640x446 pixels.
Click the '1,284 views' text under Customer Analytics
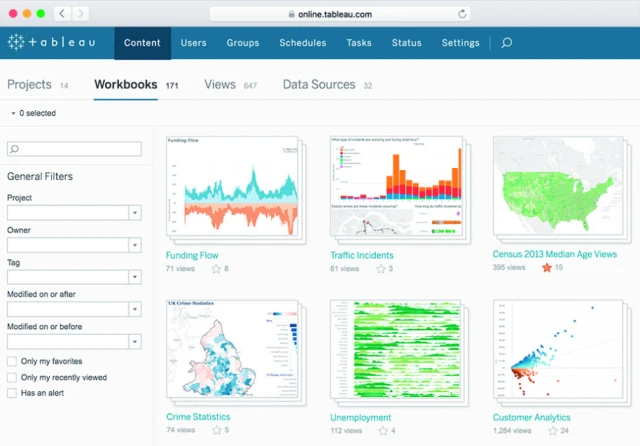click(x=512, y=430)
